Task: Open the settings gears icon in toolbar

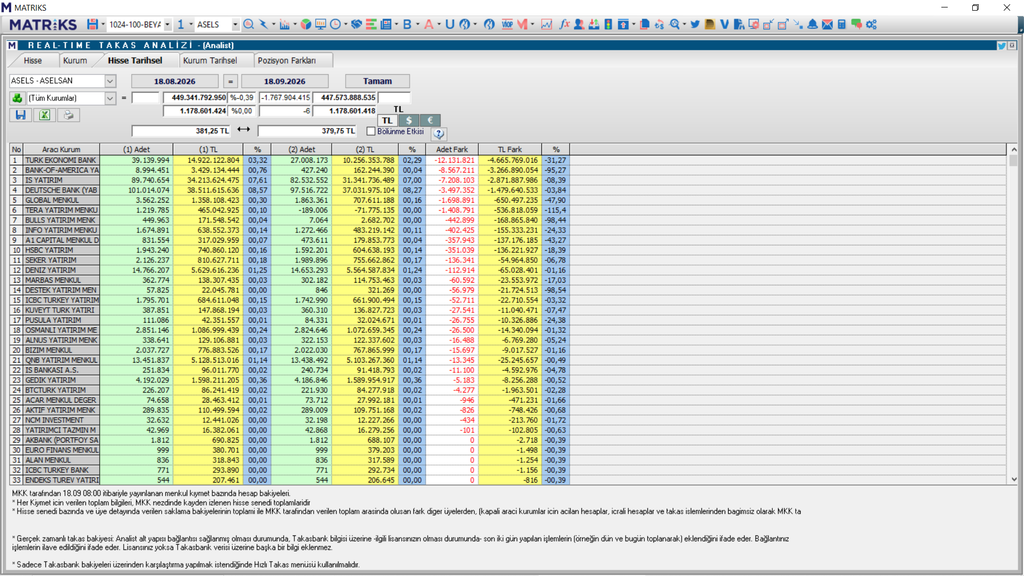Action: (x=871, y=24)
